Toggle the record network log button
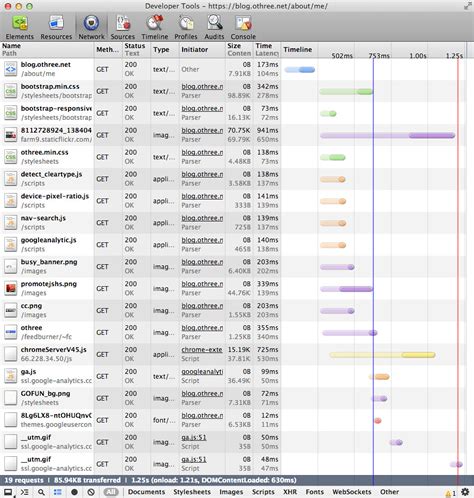This screenshot has width=474, height=498. tap(74, 492)
